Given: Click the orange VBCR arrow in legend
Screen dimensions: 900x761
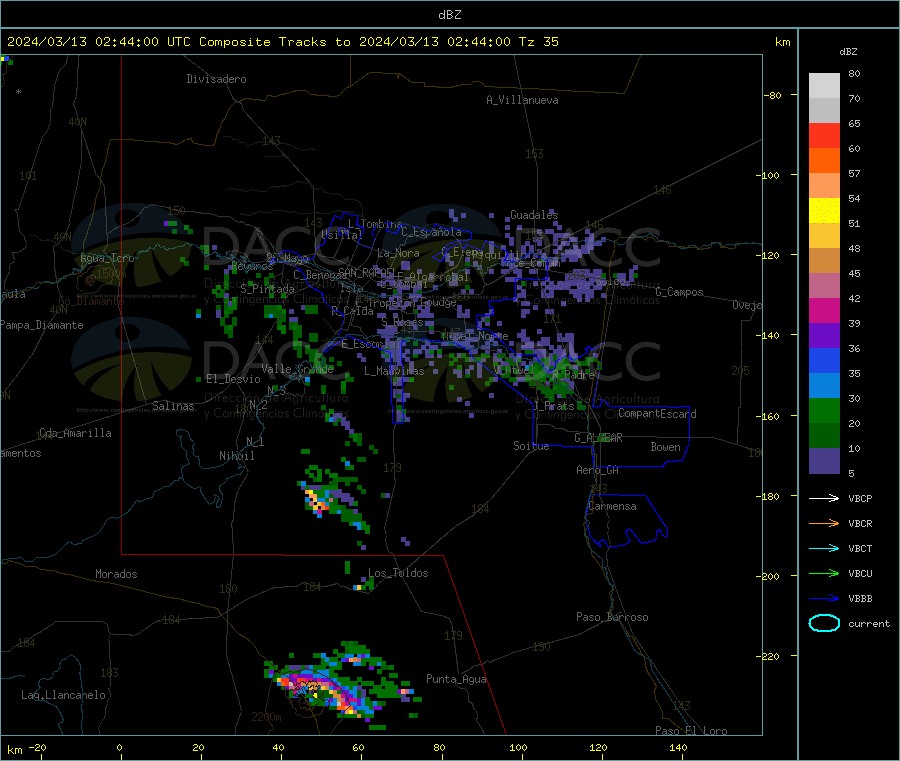Looking at the screenshot, I should pos(824,523).
